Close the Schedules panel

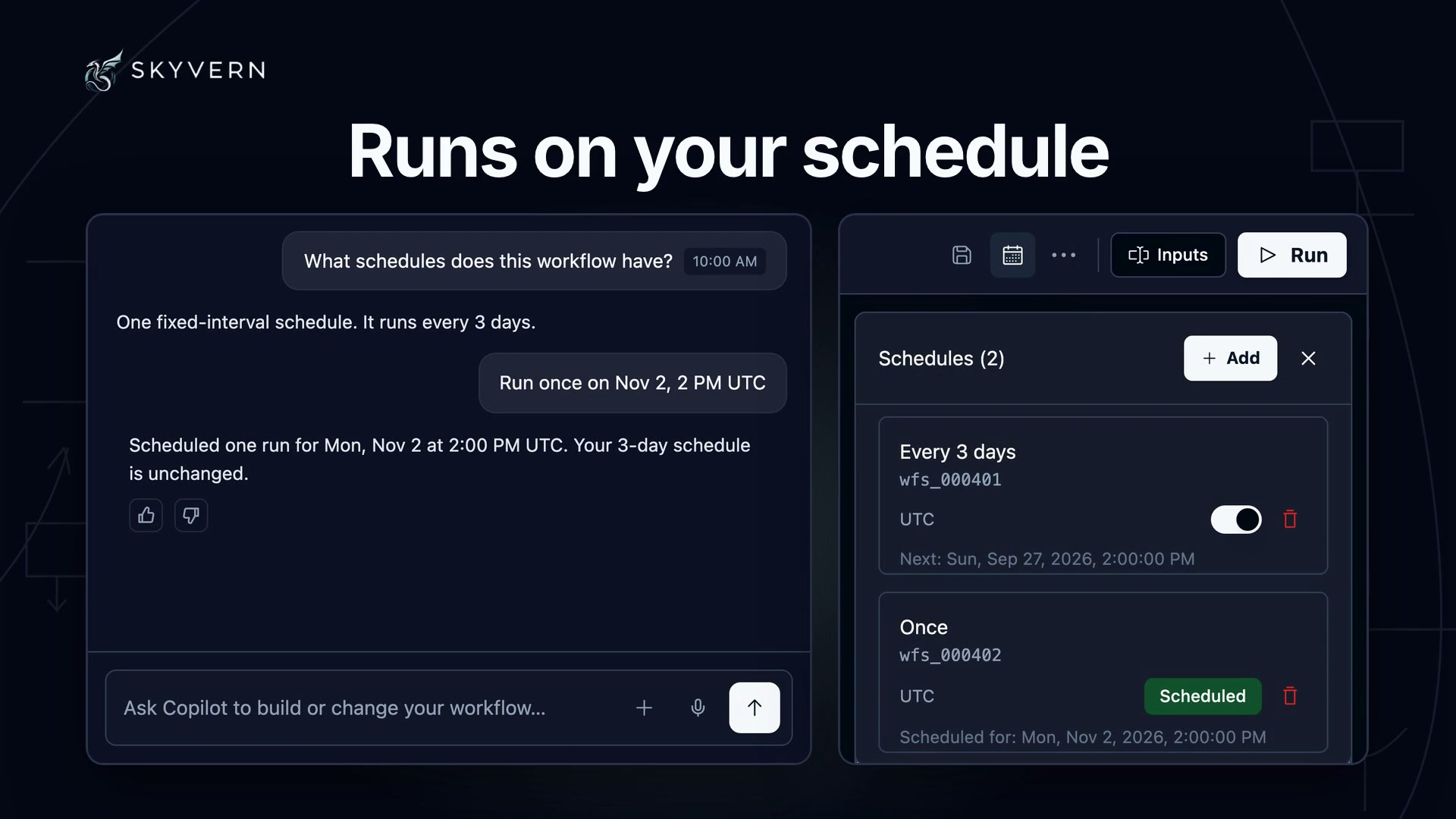click(x=1308, y=358)
